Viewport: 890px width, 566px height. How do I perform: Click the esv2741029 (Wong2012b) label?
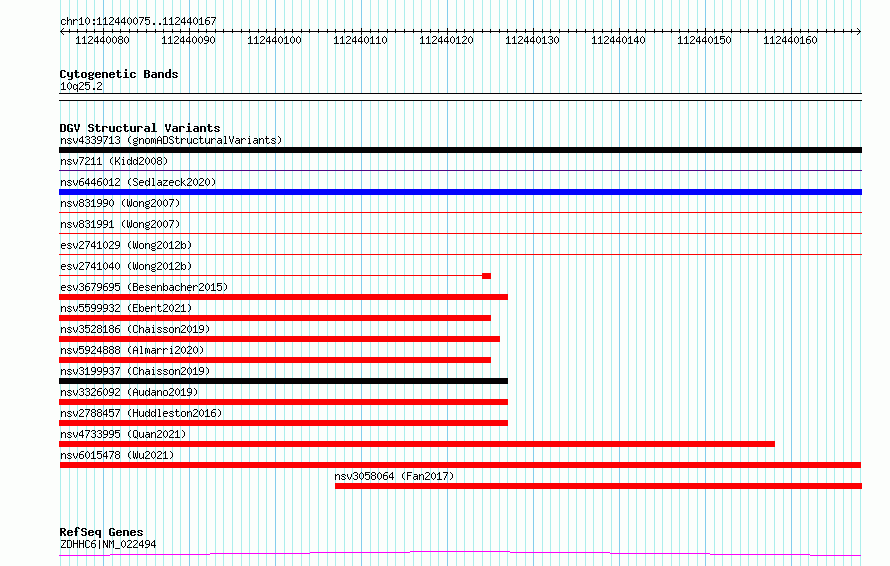click(126, 245)
